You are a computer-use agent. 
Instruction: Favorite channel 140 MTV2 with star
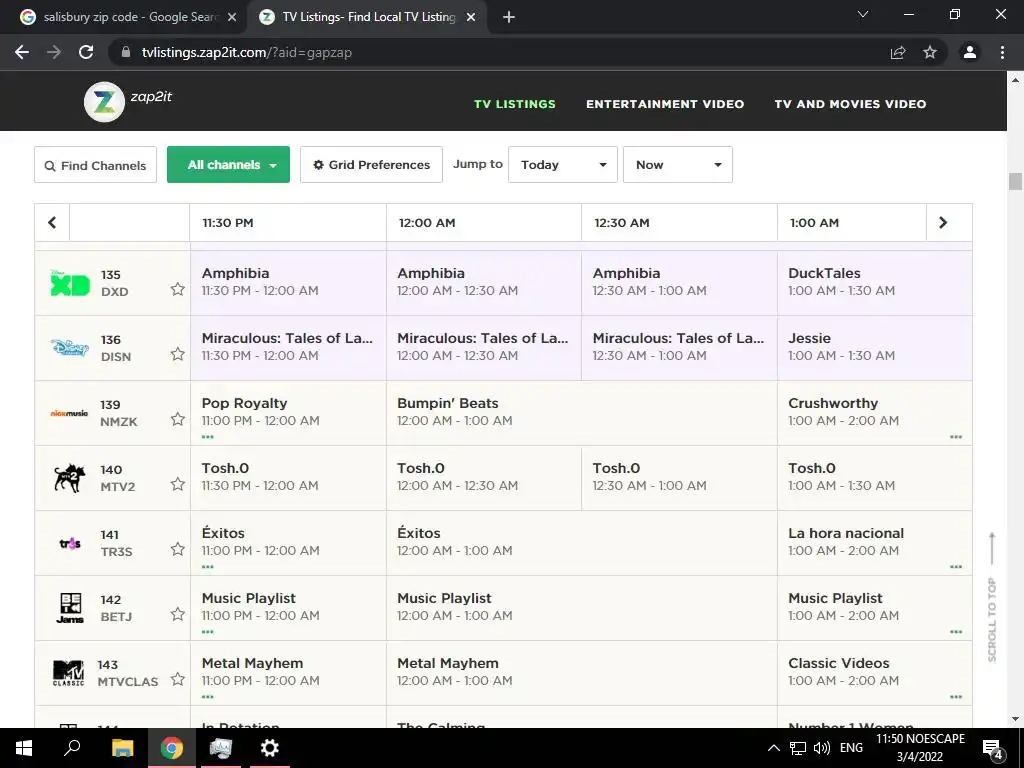point(178,484)
